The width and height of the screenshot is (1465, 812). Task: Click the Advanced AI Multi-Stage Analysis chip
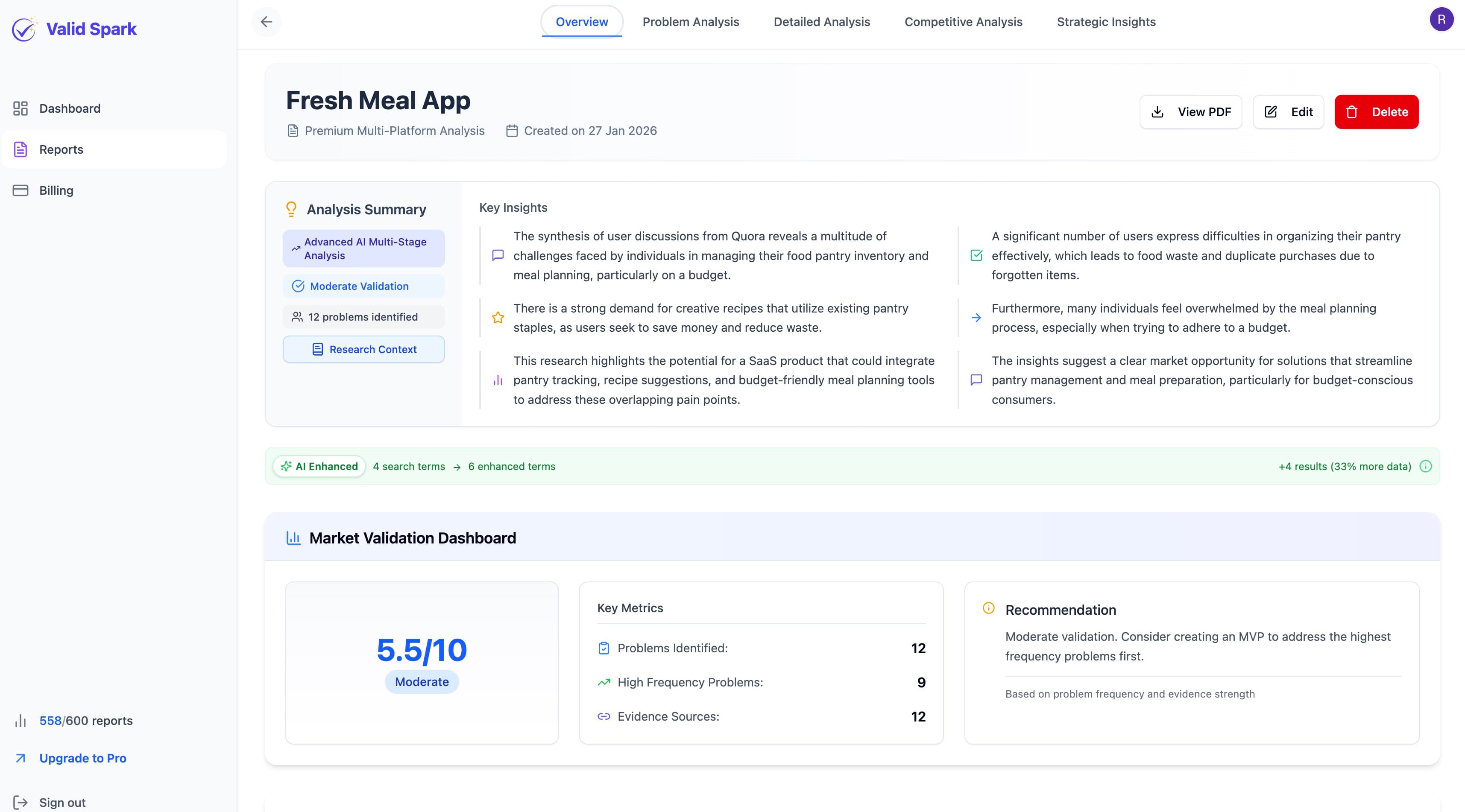[x=363, y=248]
